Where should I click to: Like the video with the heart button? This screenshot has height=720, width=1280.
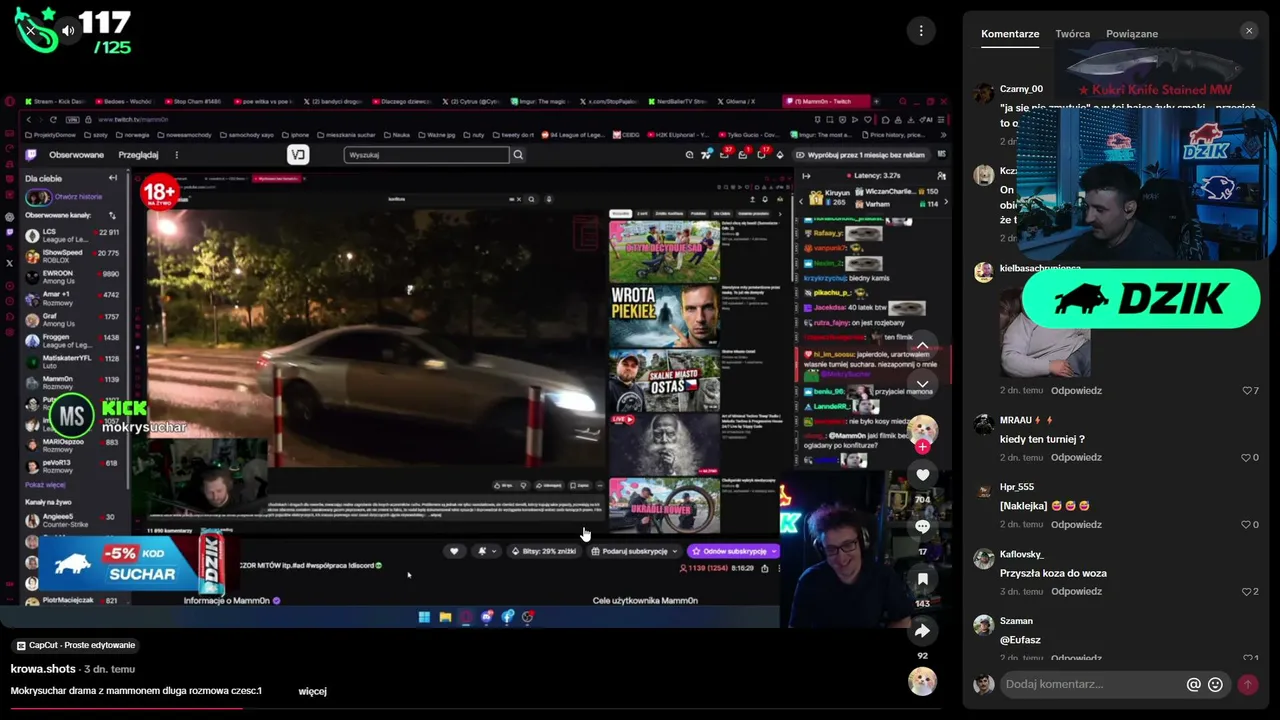(x=922, y=475)
